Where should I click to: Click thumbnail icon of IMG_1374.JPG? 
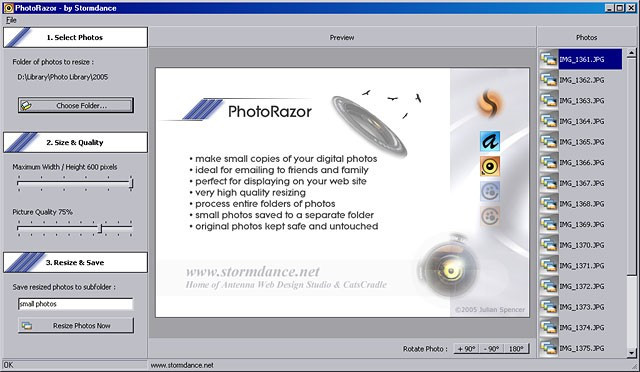point(549,327)
